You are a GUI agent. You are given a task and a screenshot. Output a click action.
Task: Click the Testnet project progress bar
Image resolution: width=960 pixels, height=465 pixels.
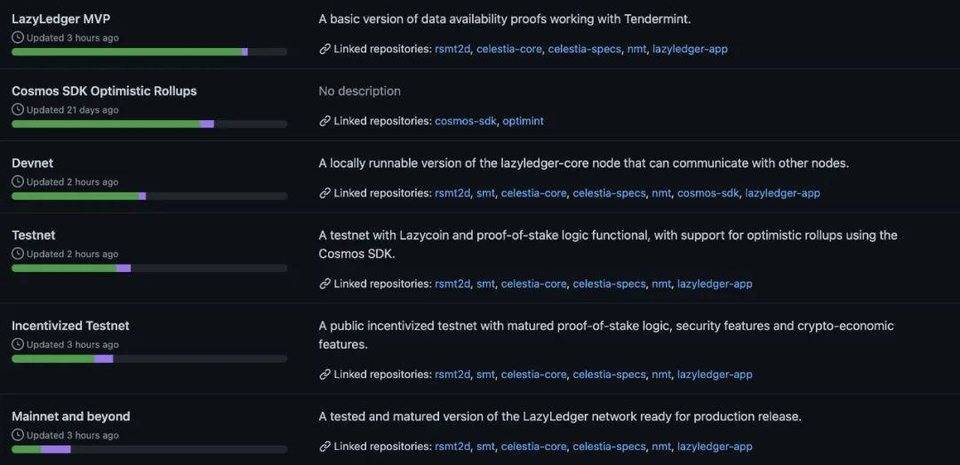click(x=149, y=268)
